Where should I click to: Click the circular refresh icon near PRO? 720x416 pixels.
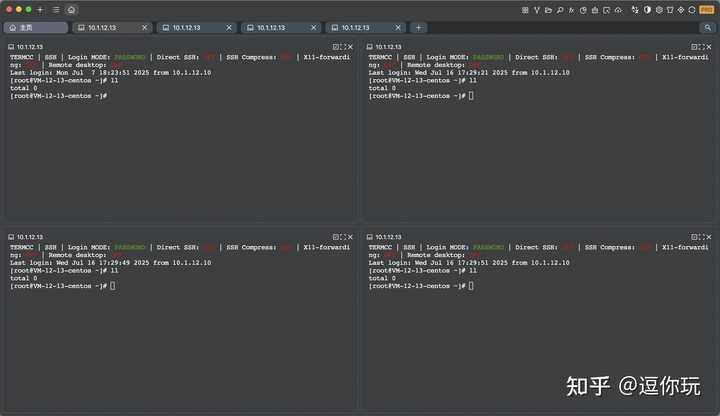(692, 10)
